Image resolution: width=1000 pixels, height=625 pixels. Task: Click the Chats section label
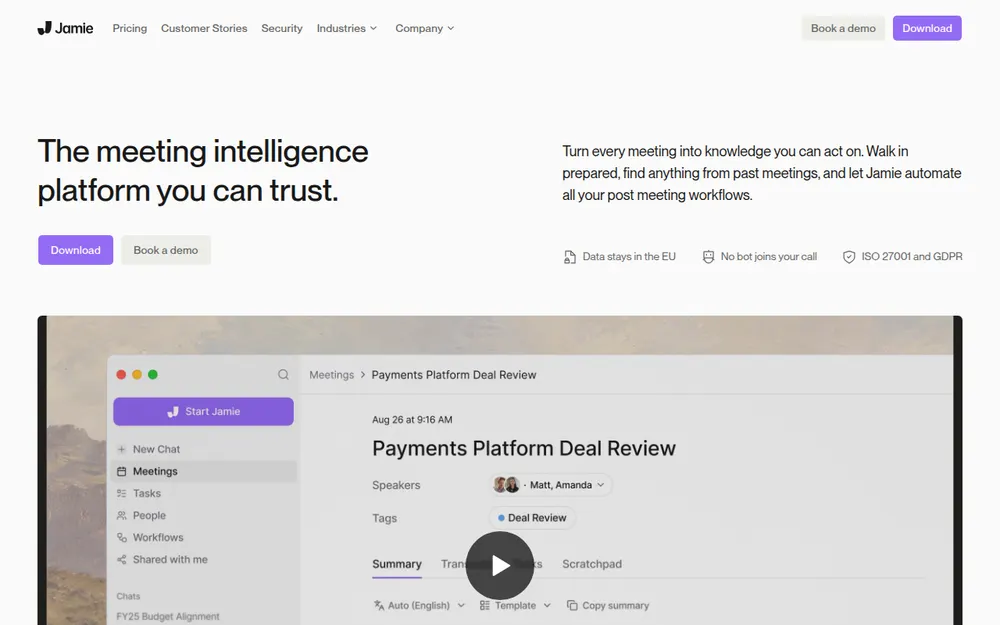tap(128, 596)
